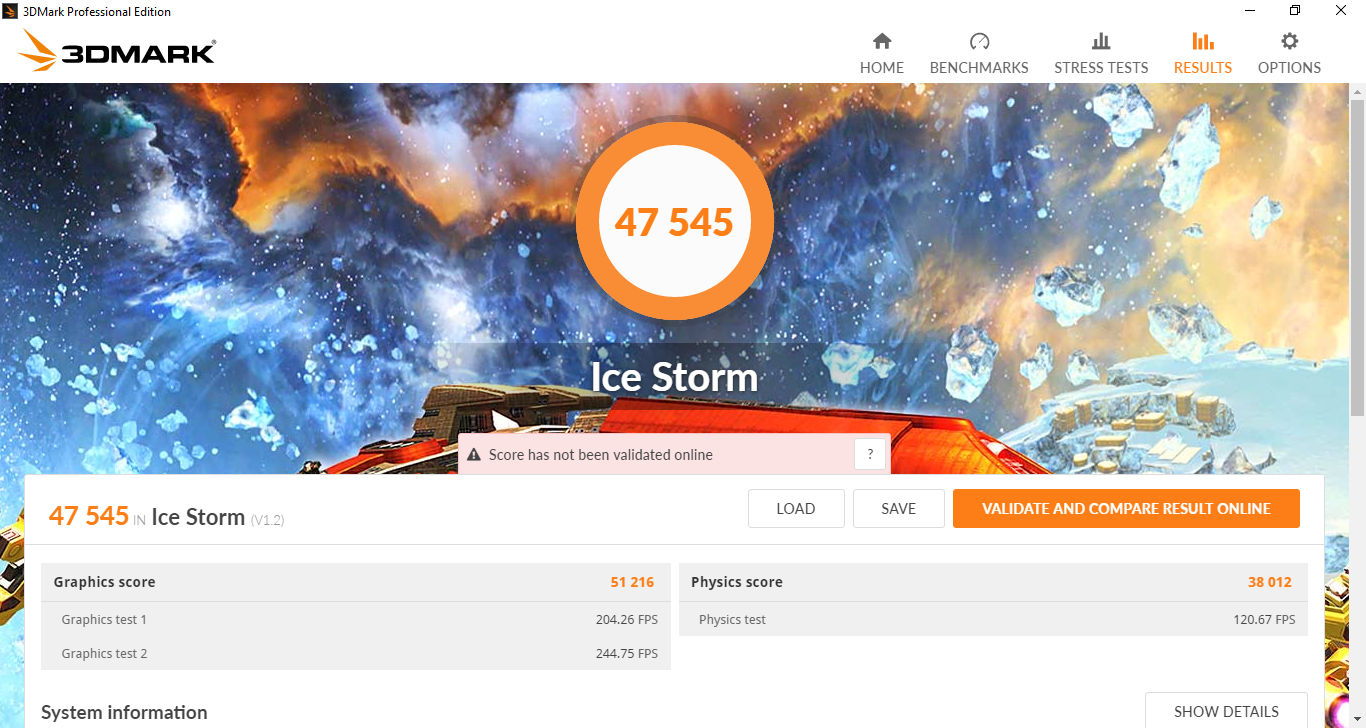Click the 47 545 score circle
The height and width of the screenshot is (728, 1366).
point(674,222)
